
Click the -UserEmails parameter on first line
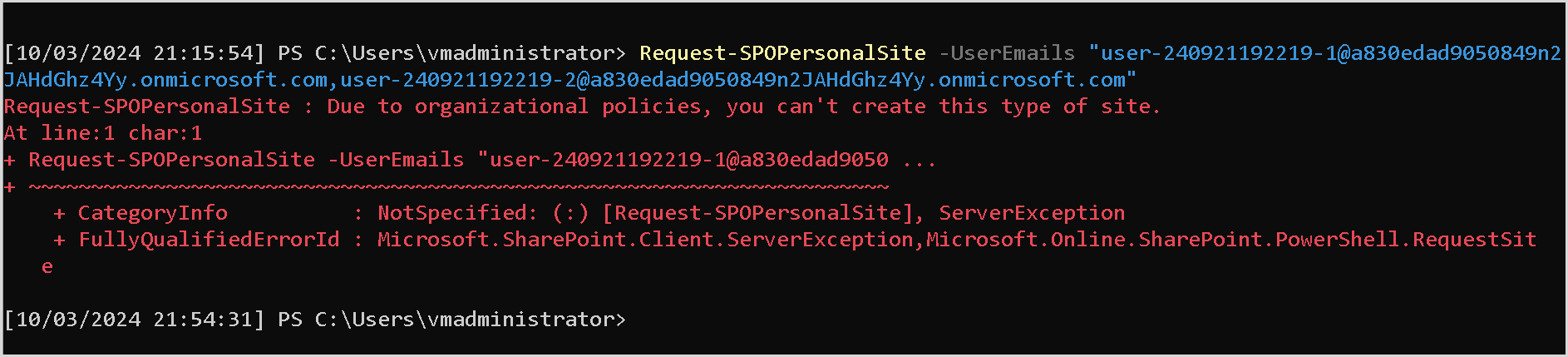(x=1007, y=53)
